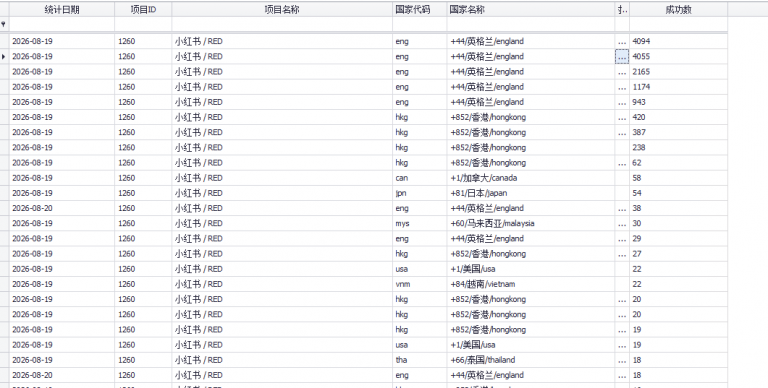
Task: Open the ellipsis button in the 420 row
Action: pyautogui.click(x=623, y=118)
